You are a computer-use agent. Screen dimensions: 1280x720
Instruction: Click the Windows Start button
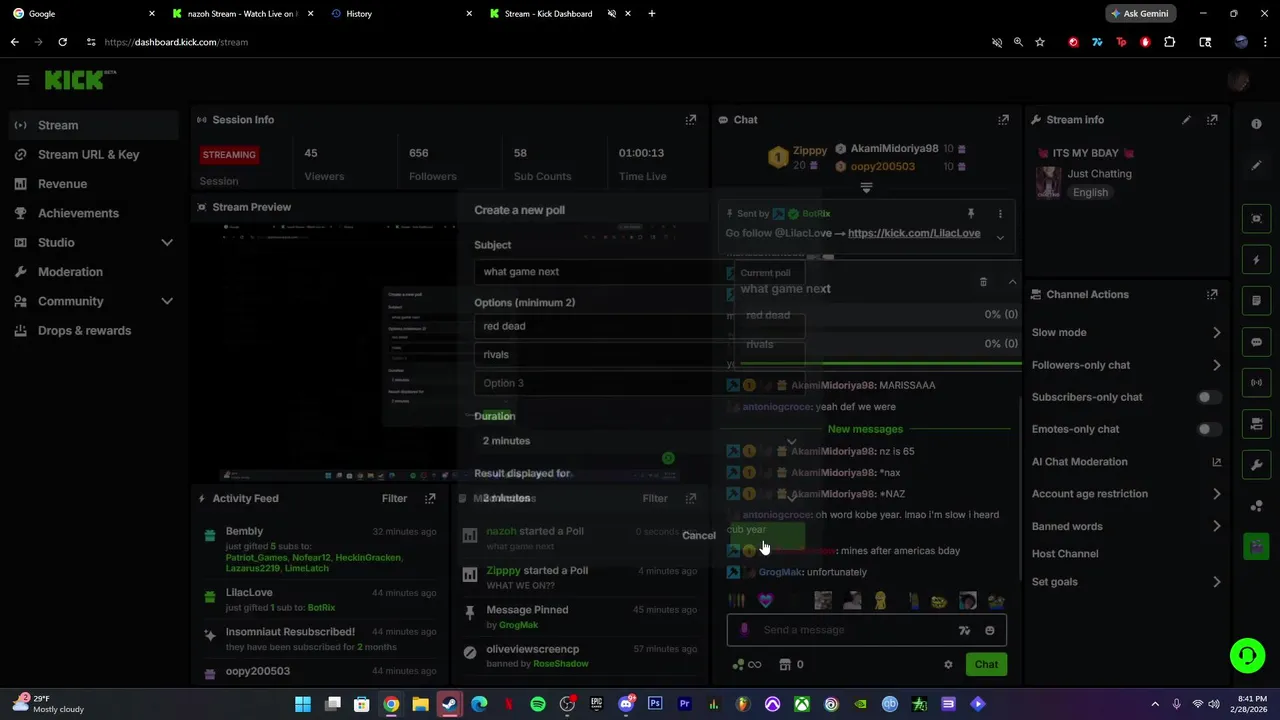point(303,704)
